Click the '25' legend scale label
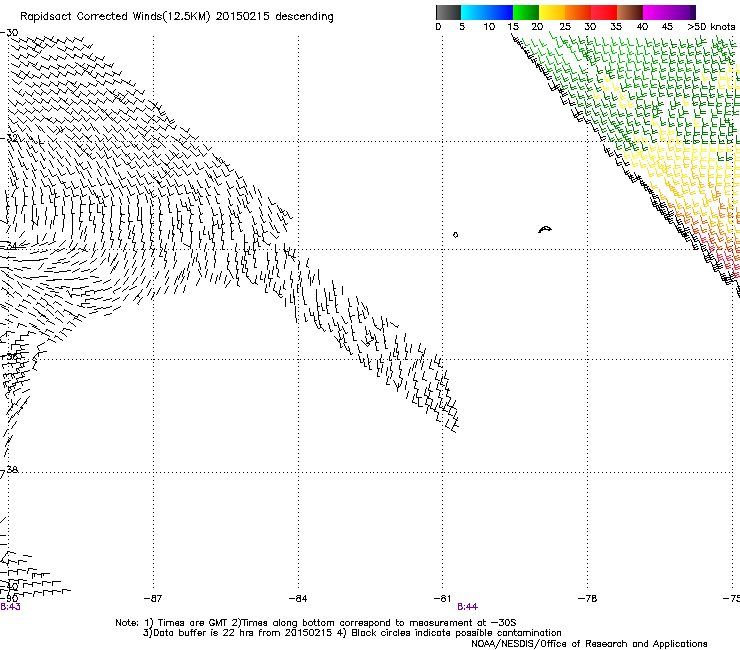Viewport: 740px width, 650px height. tap(565, 27)
